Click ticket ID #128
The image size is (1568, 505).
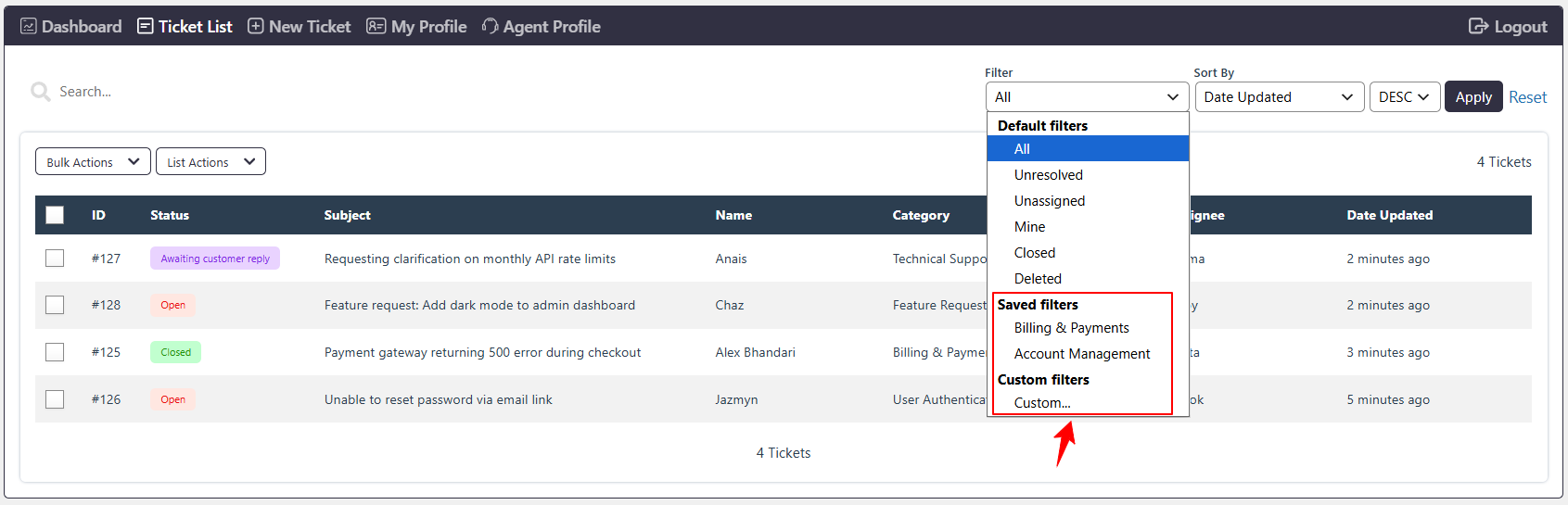tap(106, 305)
